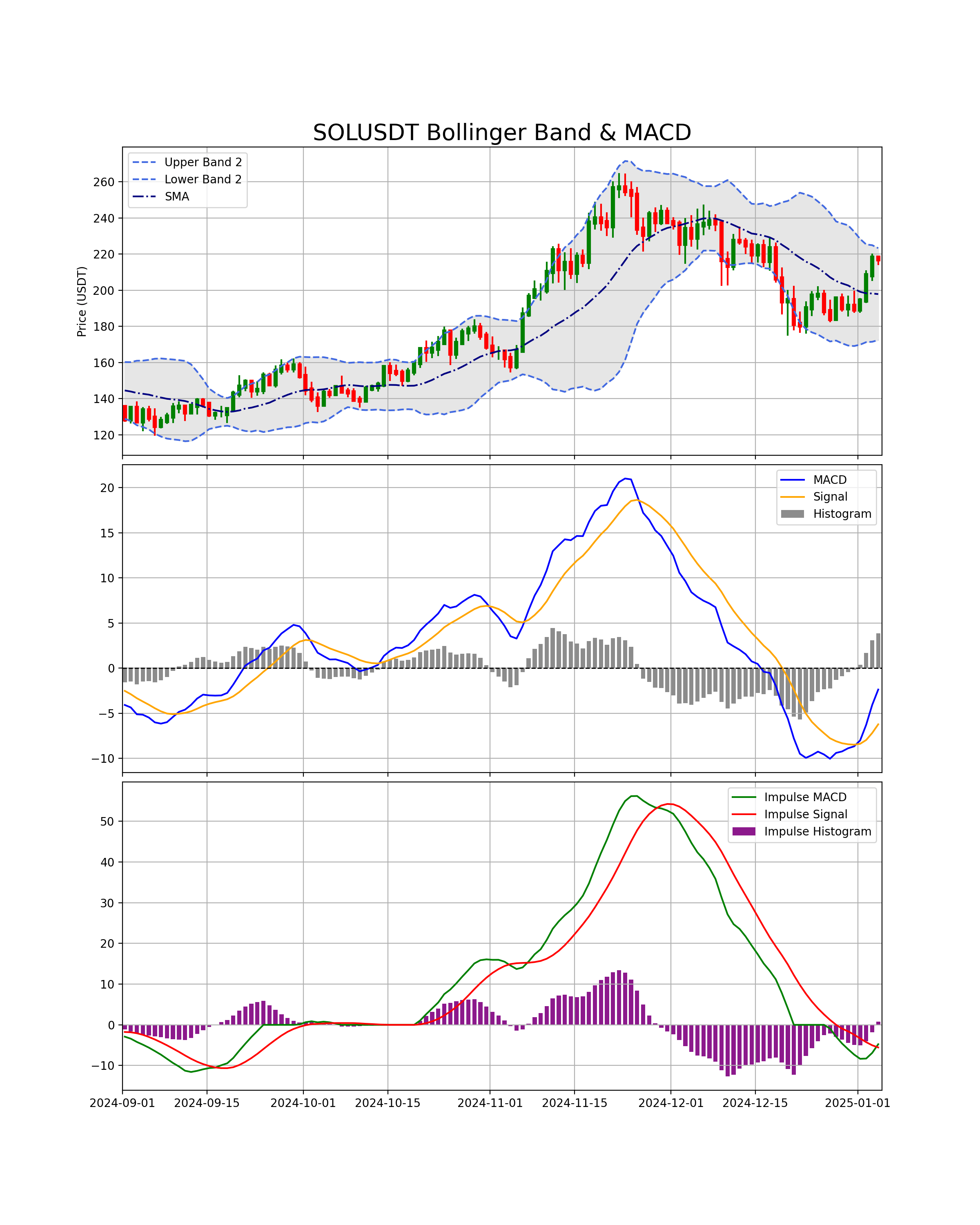Click the SMA legend label
Screen dimensions: 980x1225
(177, 196)
